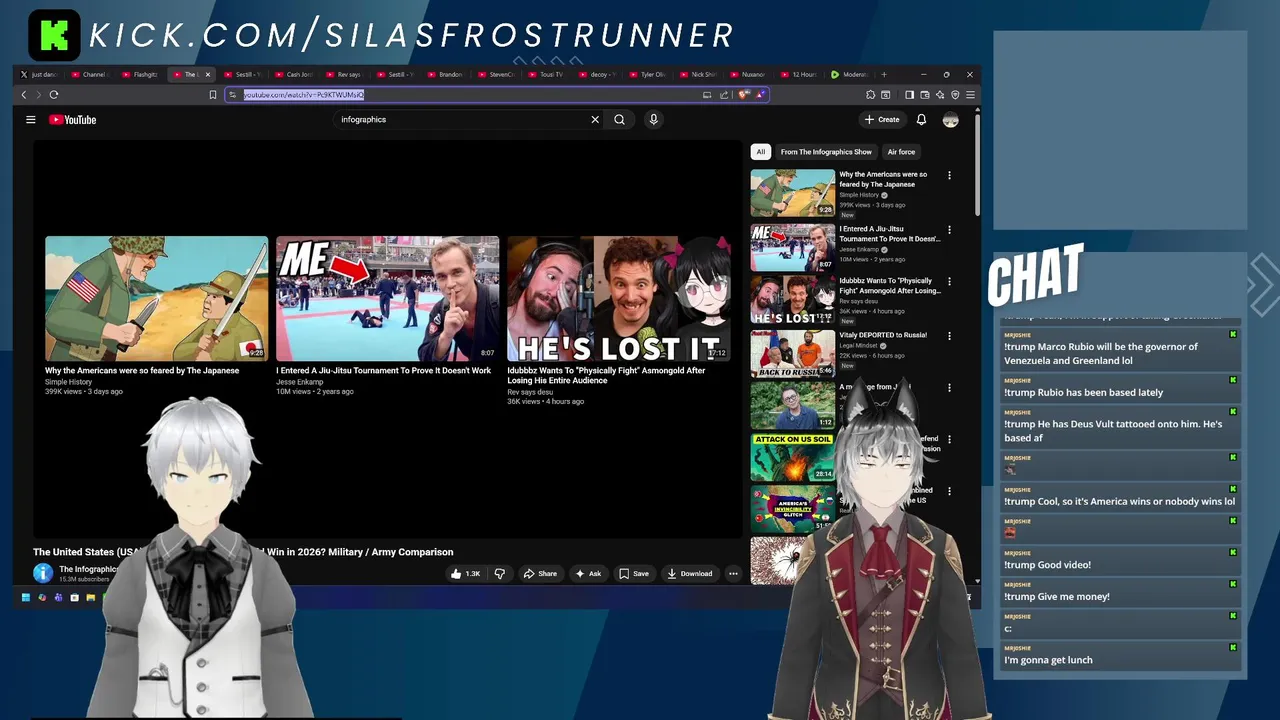Click the YouTube page vertical scrollbar

click(978, 165)
